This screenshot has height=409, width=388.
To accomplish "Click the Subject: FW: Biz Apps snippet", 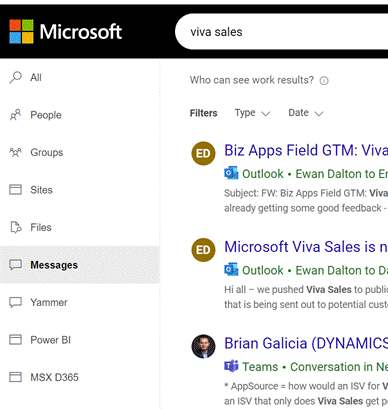I will pos(306,201).
